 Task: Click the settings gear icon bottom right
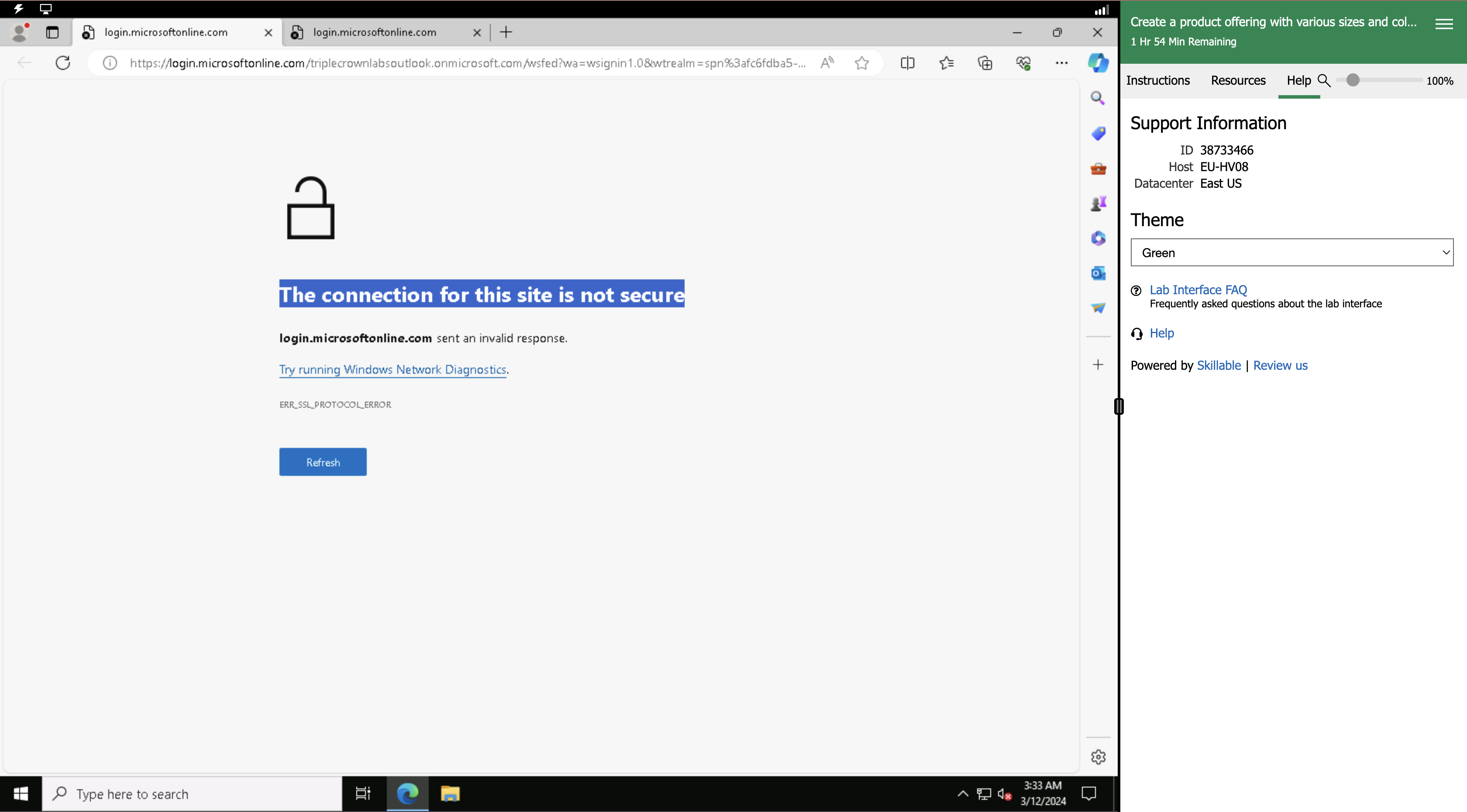pyautogui.click(x=1098, y=757)
